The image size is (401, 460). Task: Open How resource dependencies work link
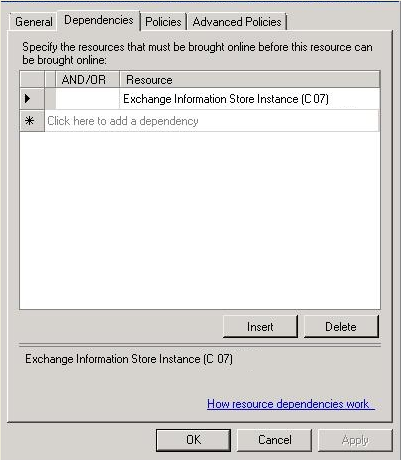[x=291, y=404]
